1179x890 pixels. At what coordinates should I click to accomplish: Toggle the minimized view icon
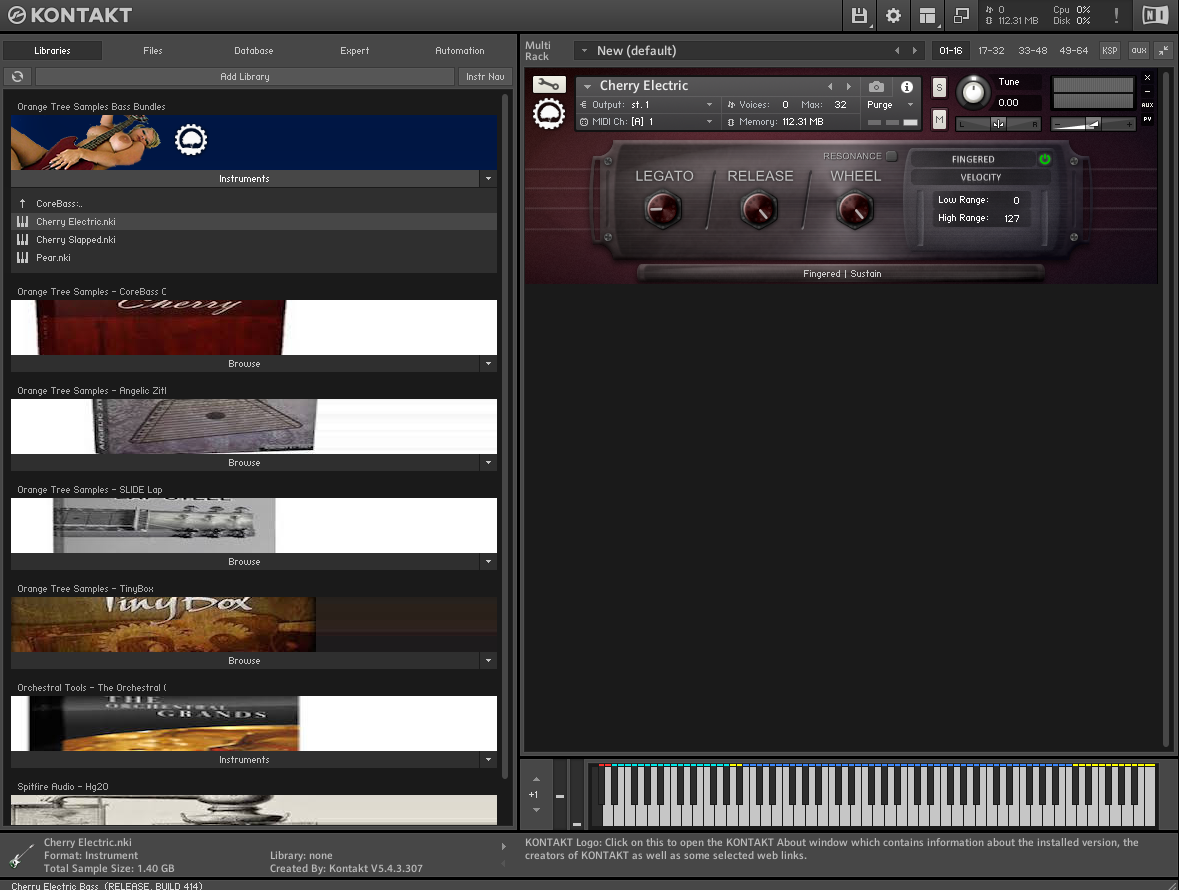[x=961, y=15]
